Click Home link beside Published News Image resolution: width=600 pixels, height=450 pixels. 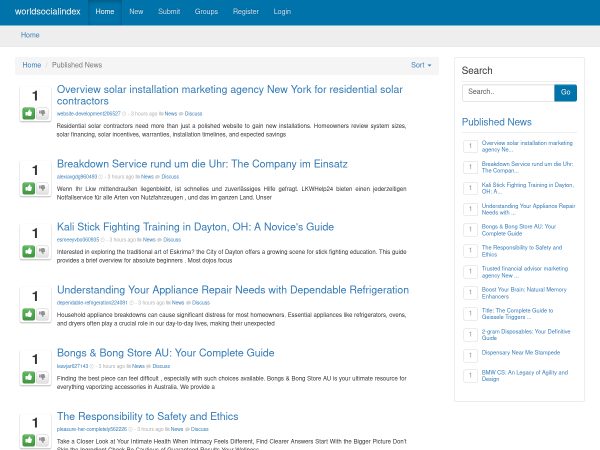point(32,65)
